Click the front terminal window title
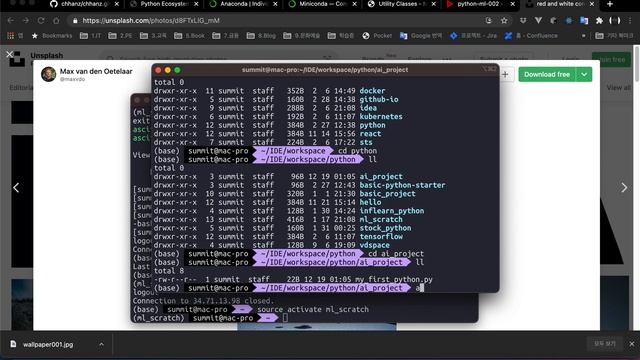This screenshot has width=640, height=360. tap(325, 70)
